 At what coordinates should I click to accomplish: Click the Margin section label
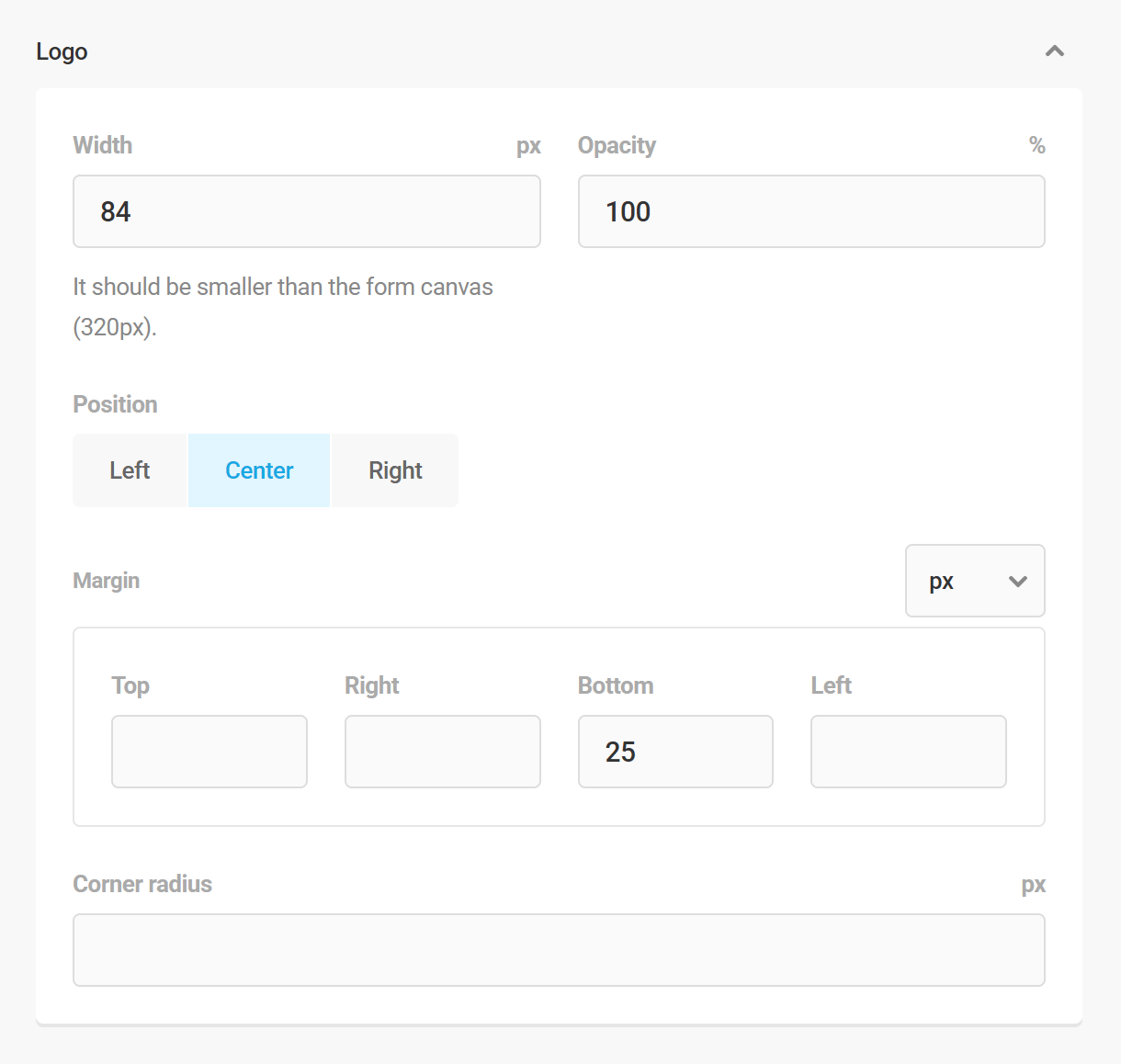pos(106,581)
